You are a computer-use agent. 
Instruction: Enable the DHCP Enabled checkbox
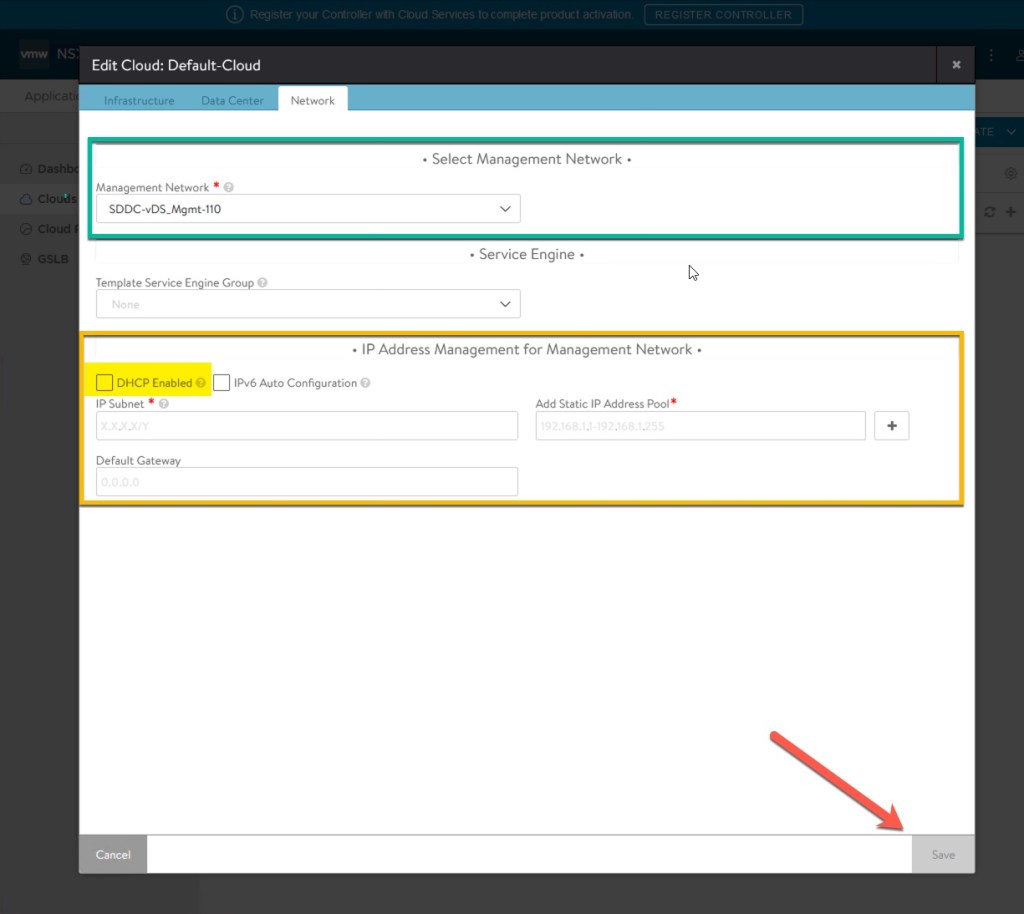(x=105, y=383)
